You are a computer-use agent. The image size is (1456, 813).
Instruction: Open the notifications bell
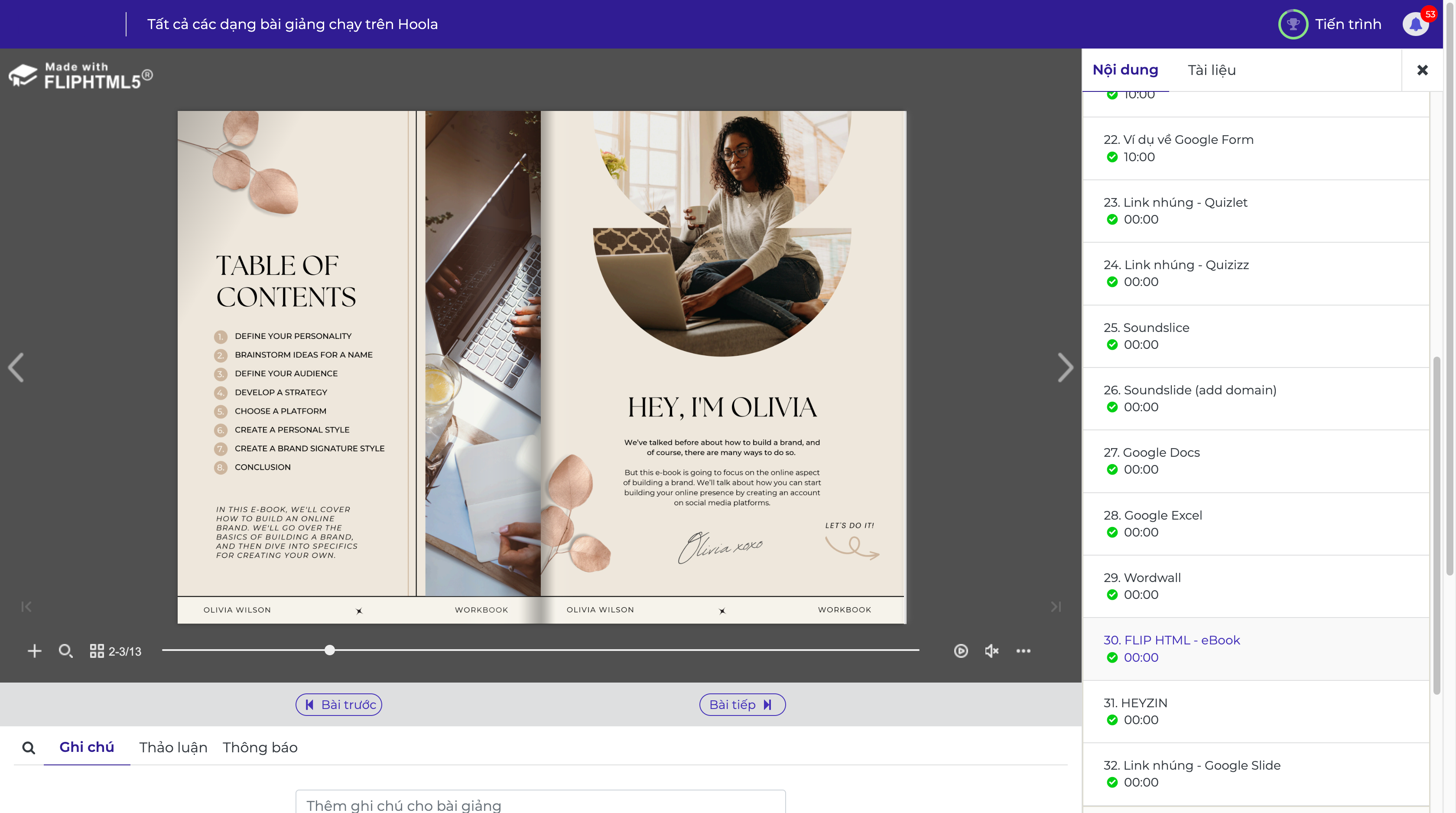tap(1416, 24)
